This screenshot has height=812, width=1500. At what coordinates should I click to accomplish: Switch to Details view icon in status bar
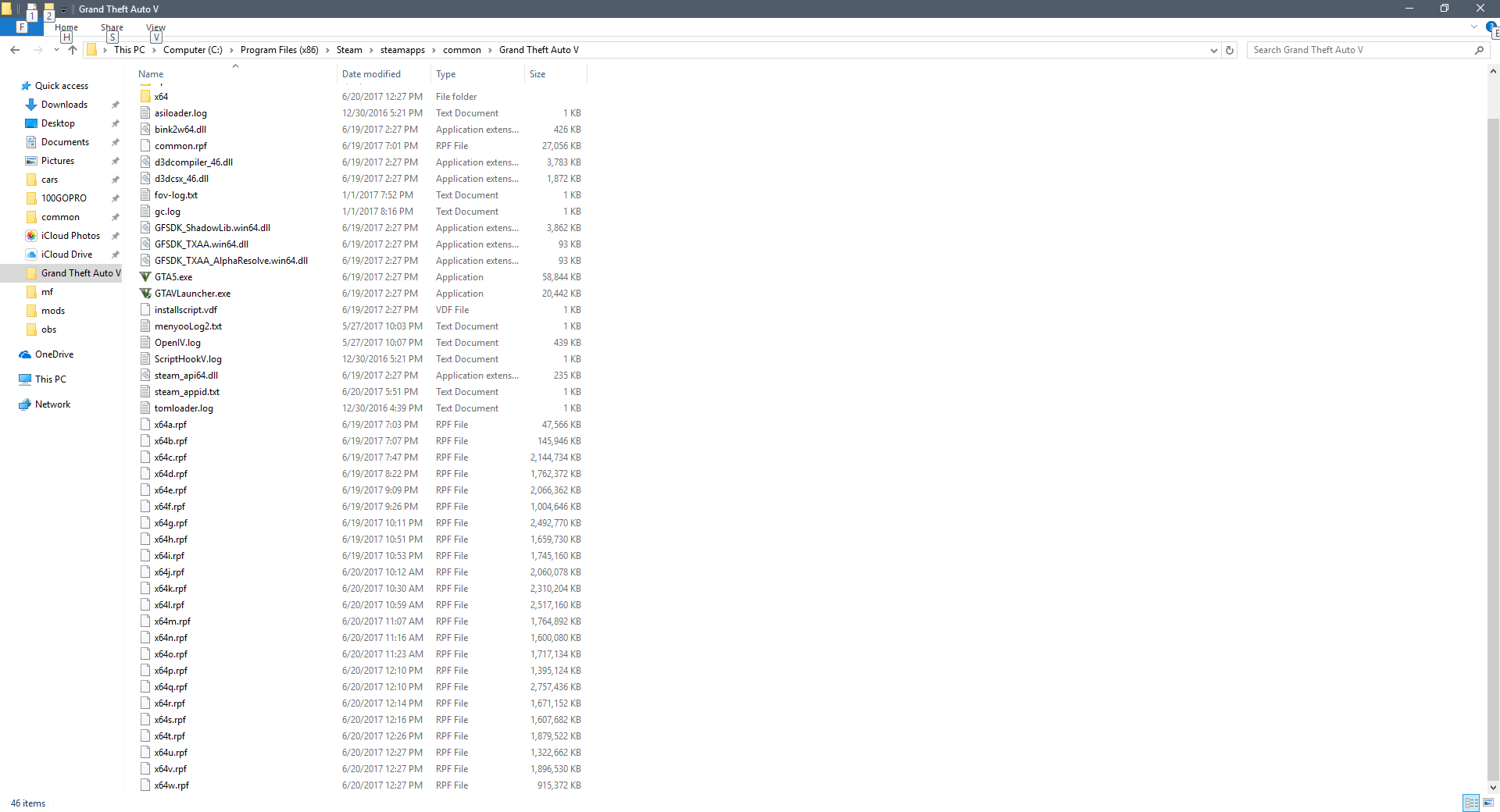(x=1472, y=803)
